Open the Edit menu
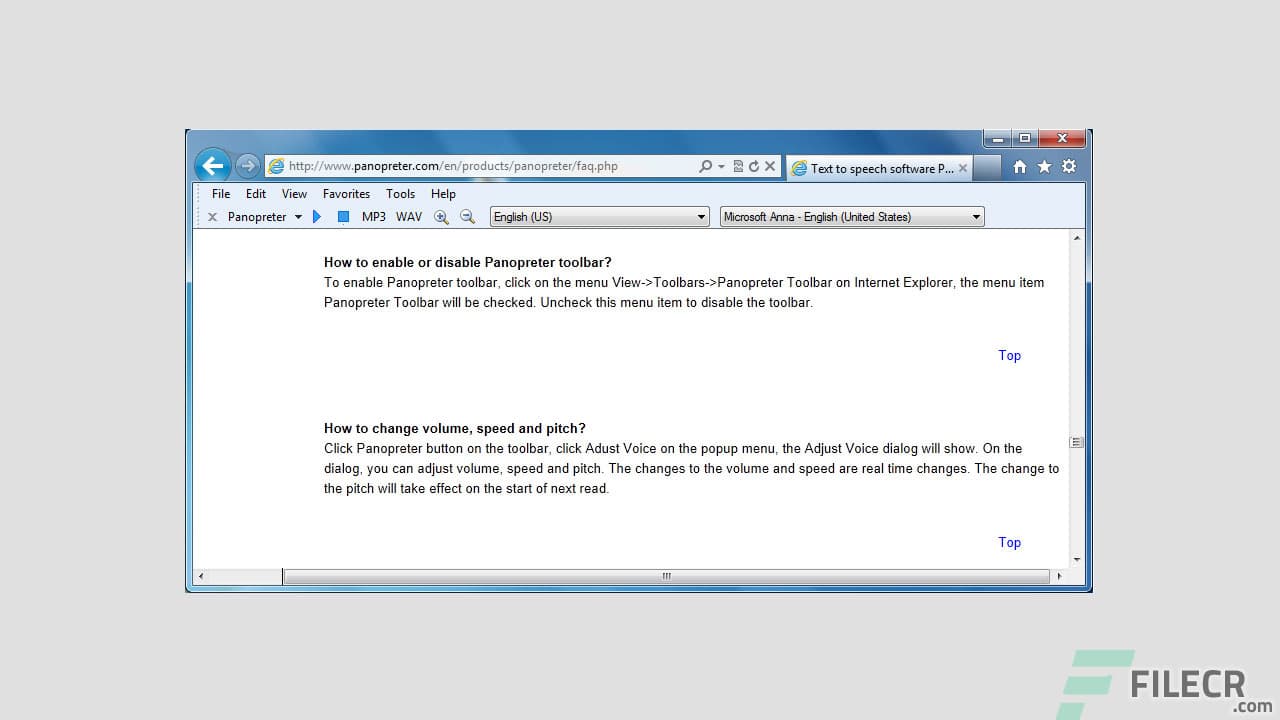 [x=256, y=194]
